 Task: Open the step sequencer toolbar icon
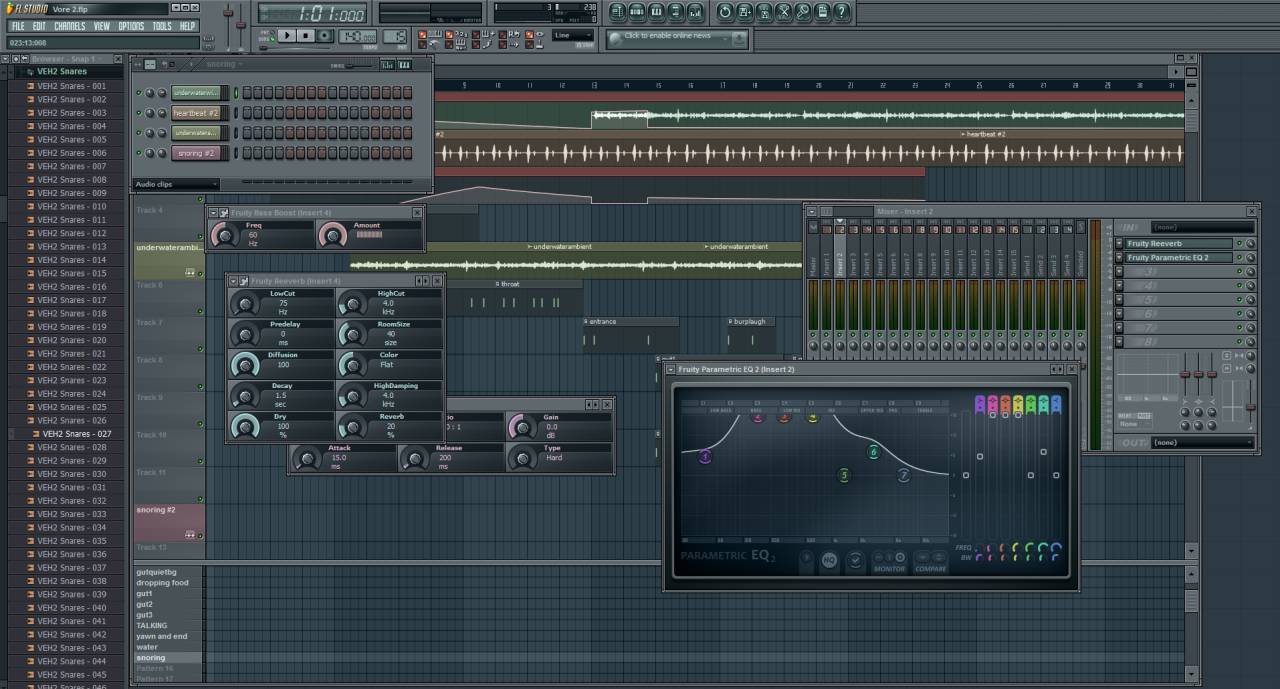637,12
